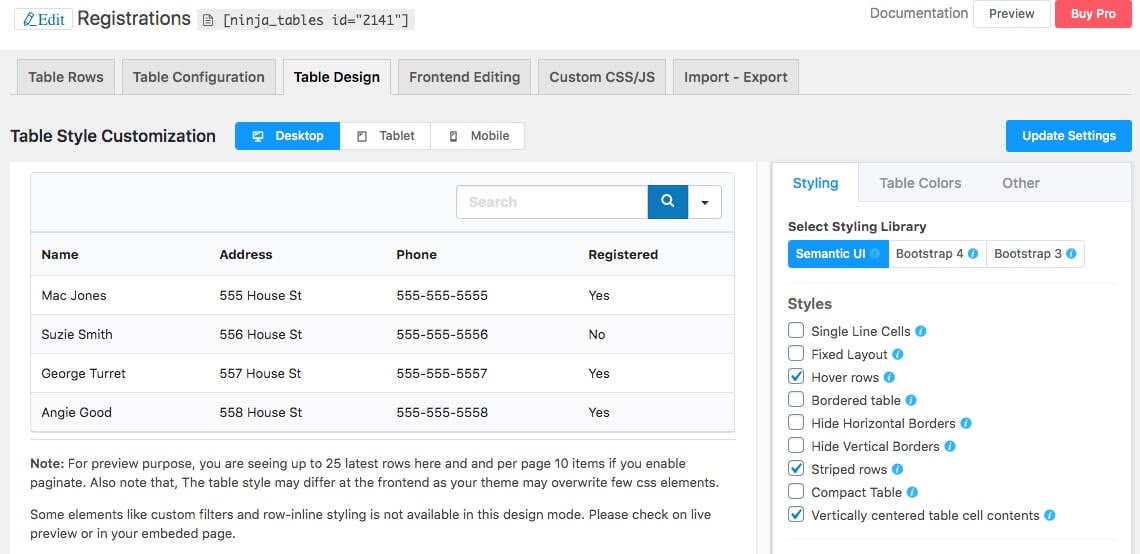Click the ninja_tables shortcode text

click(x=316, y=20)
